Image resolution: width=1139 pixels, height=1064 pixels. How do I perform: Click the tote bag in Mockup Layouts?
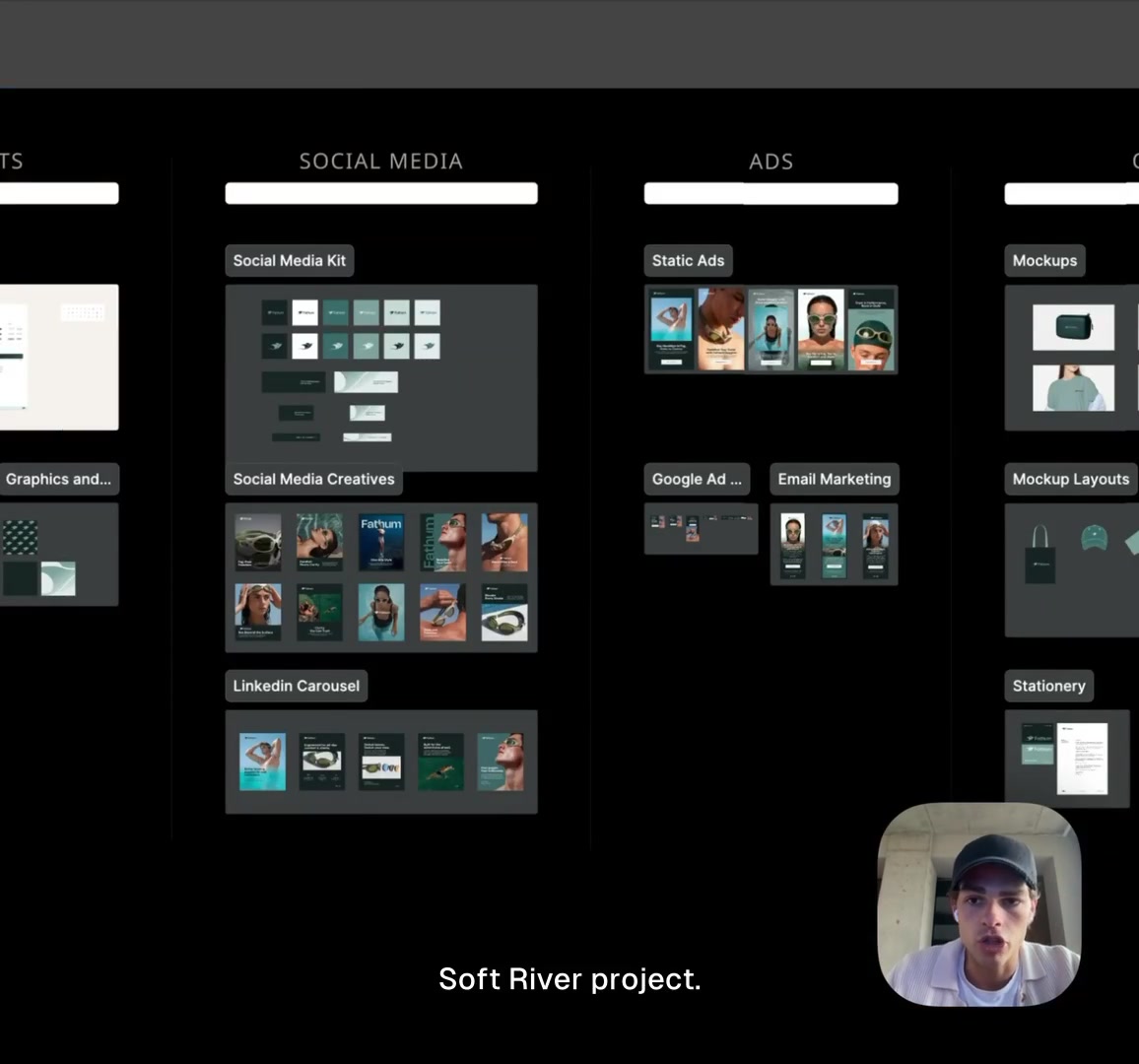click(x=1040, y=554)
